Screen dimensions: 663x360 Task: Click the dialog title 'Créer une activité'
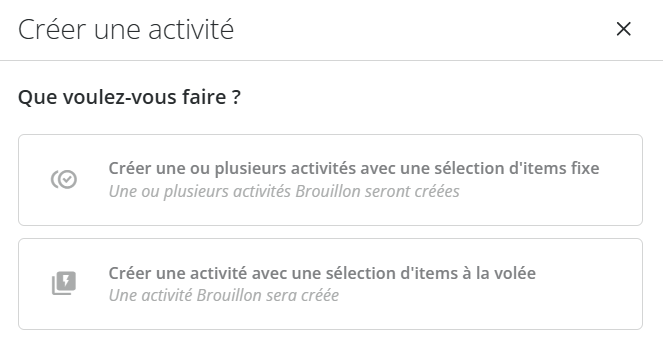point(126,29)
